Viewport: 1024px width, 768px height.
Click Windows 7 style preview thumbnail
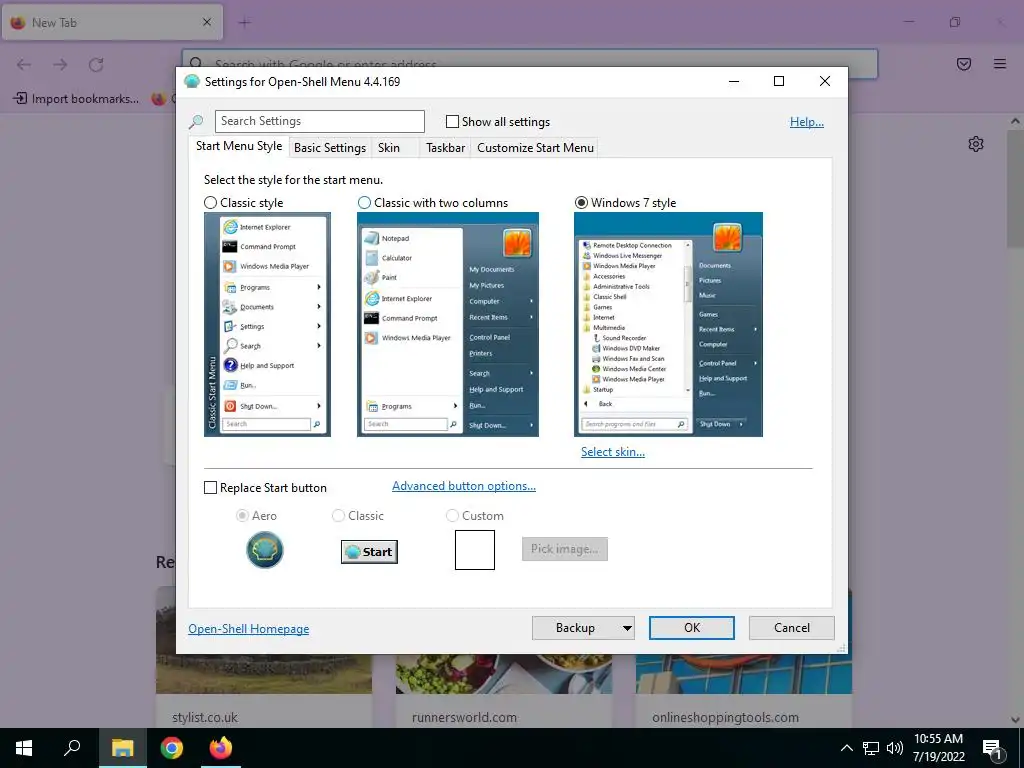pyautogui.click(x=668, y=325)
